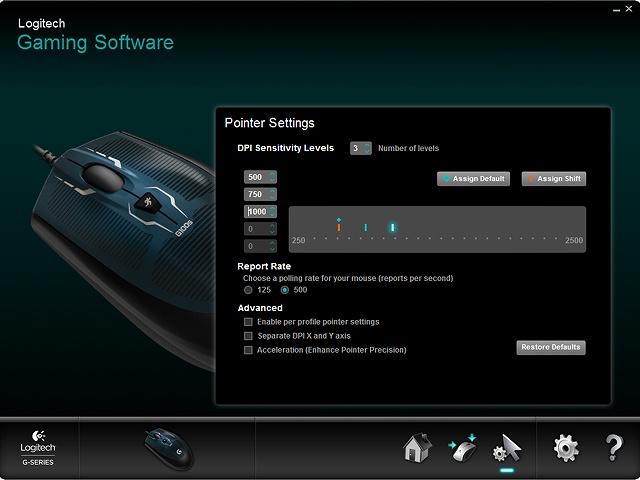Decrease the 1000 DPI level value
Screen dimensions: 640x480
click(x=272, y=214)
